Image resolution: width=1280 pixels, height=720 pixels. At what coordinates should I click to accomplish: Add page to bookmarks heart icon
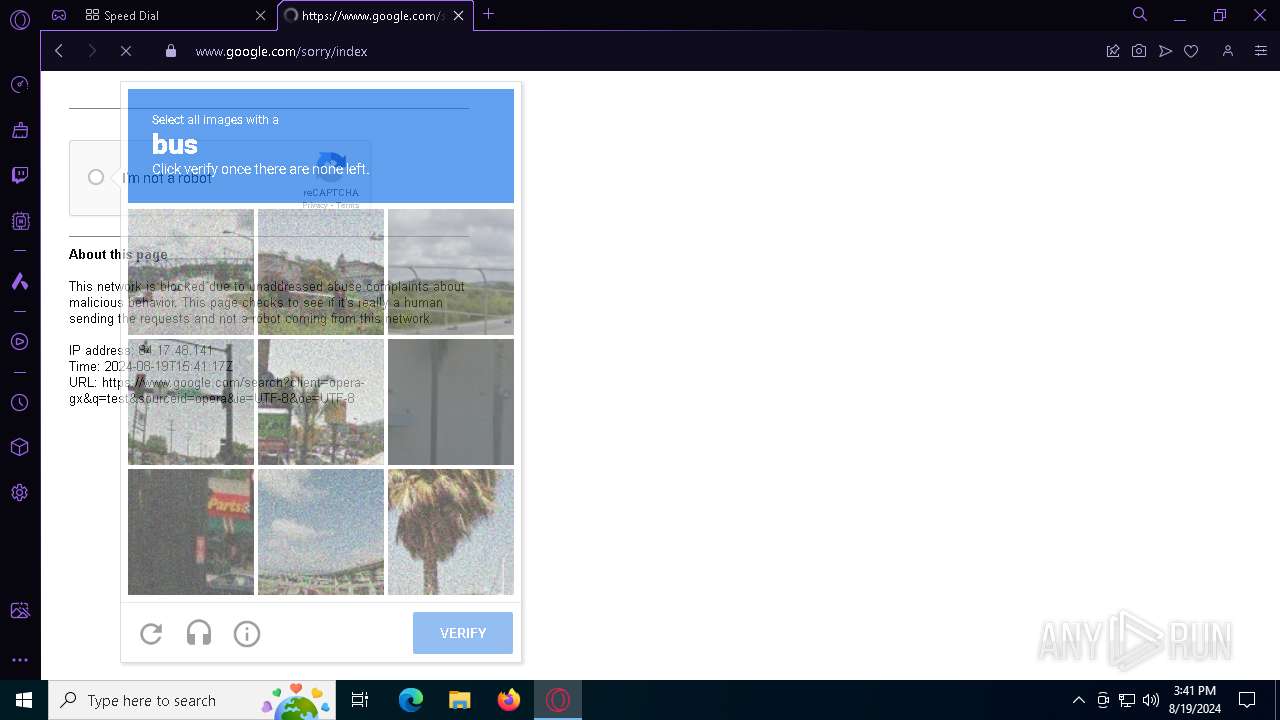(x=1191, y=51)
